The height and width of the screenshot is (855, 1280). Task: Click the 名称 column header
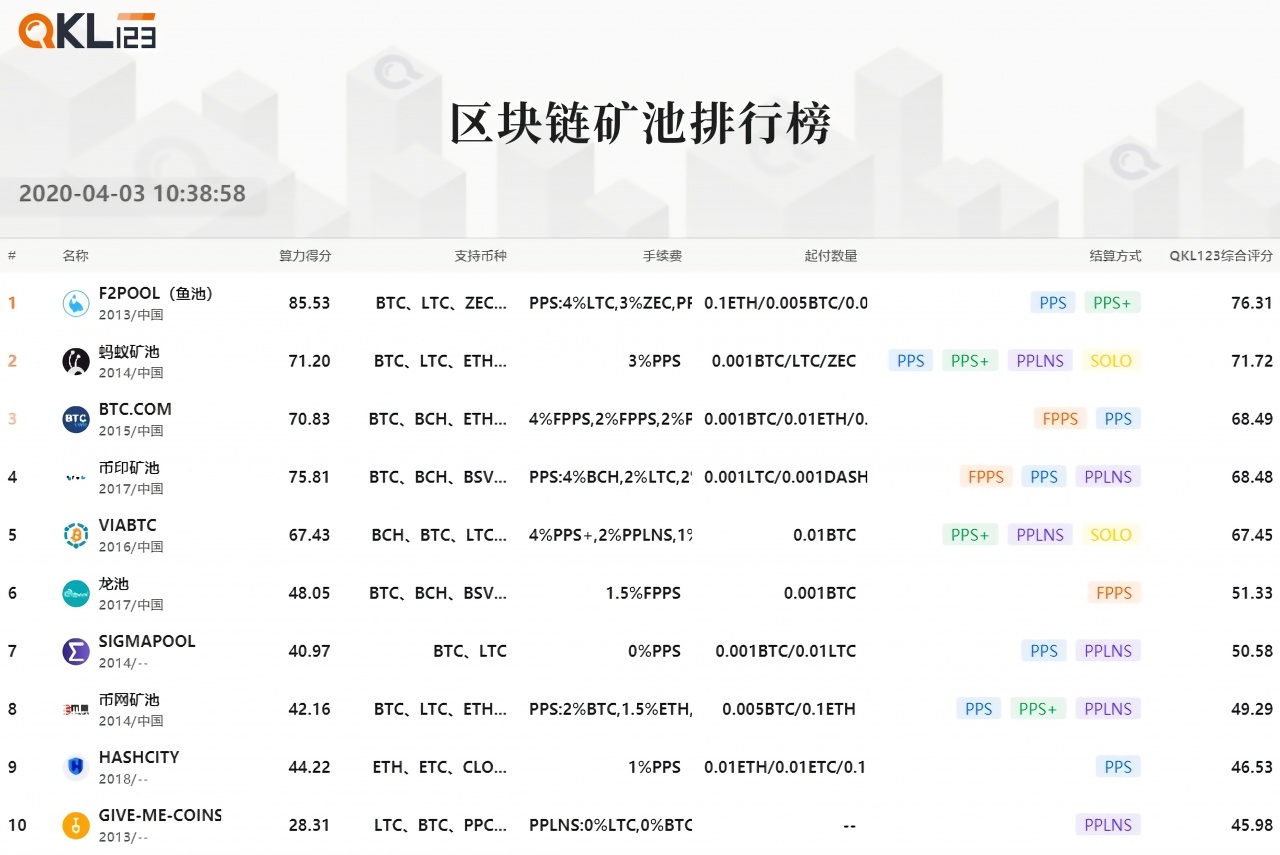coord(75,256)
